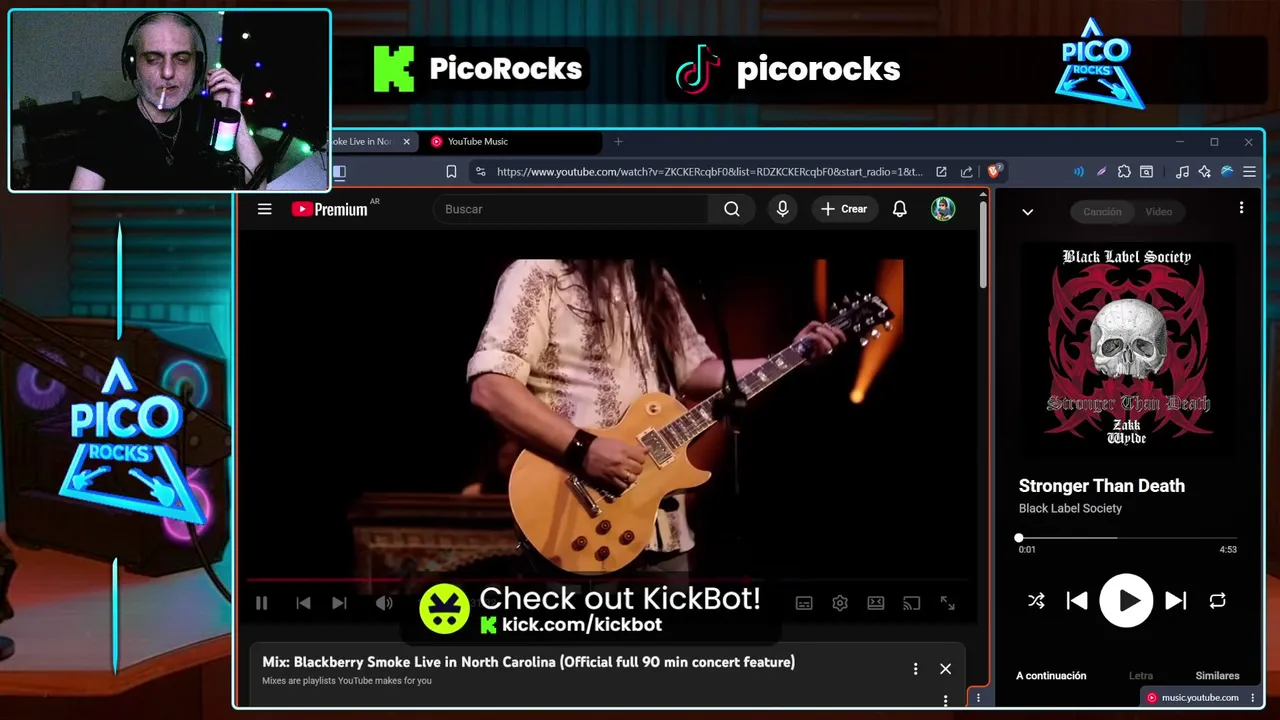View site information next to the URL
This screenshot has height=720, width=1280.
click(480, 172)
